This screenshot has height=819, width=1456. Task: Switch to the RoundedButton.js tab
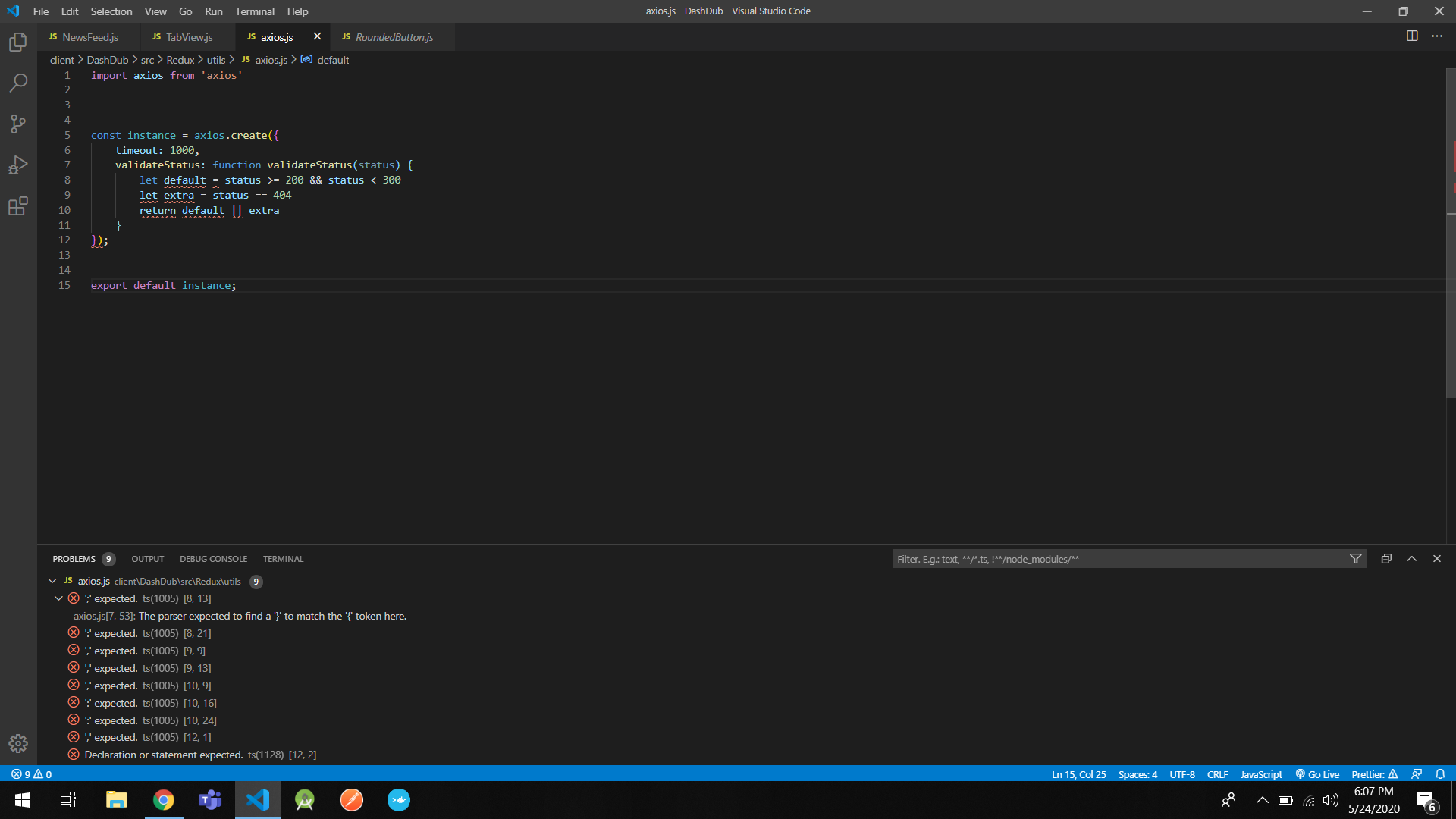(394, 37)
